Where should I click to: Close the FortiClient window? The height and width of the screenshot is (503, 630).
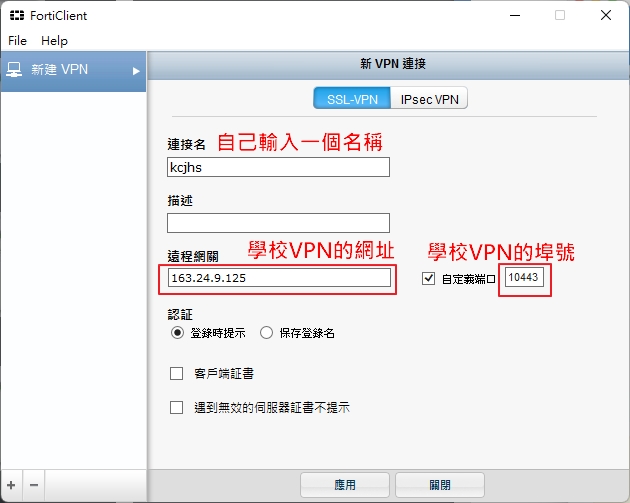point(606,15)
